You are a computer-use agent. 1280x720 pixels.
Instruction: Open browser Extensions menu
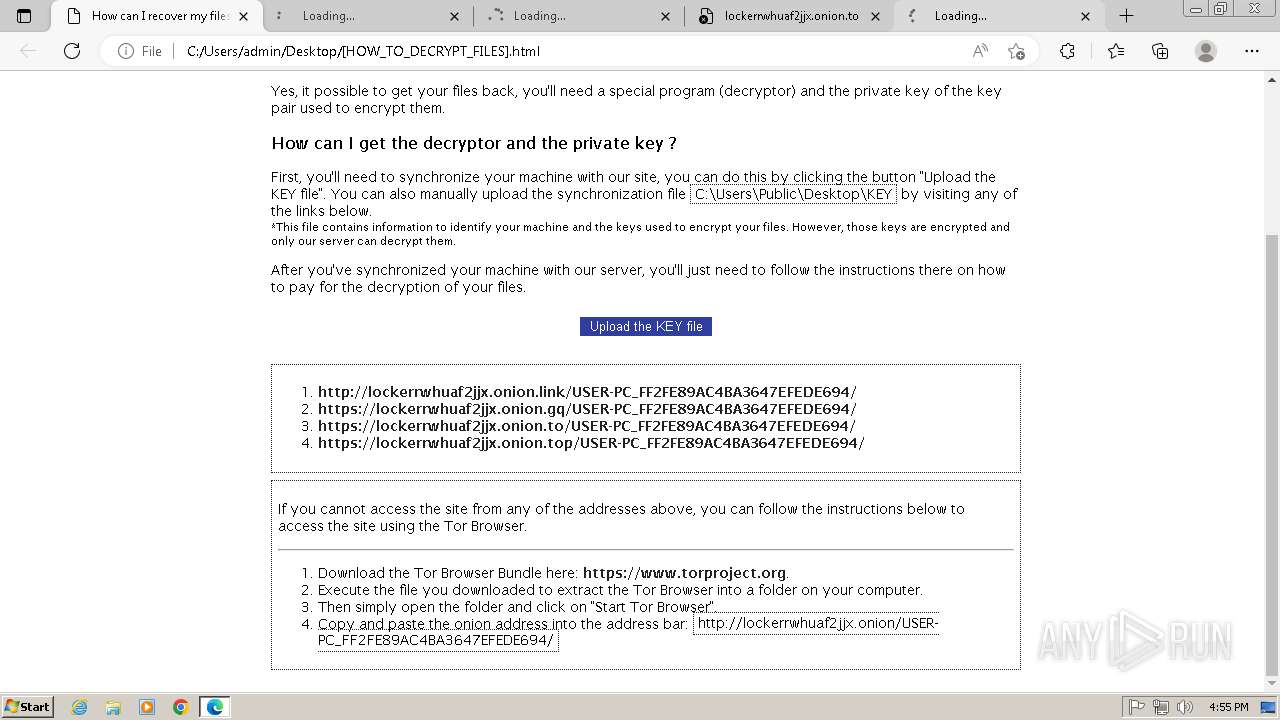[x=1067, y=51]
